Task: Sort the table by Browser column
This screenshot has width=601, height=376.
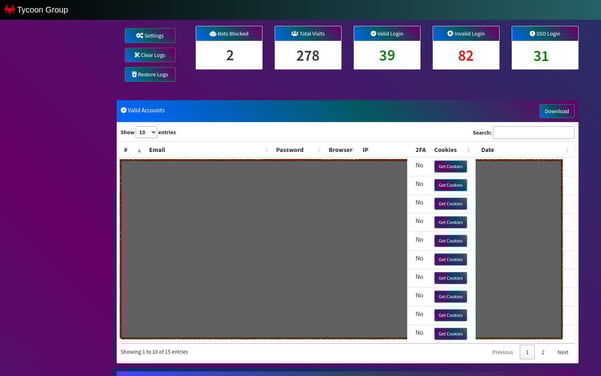Action: click(340, 150)
